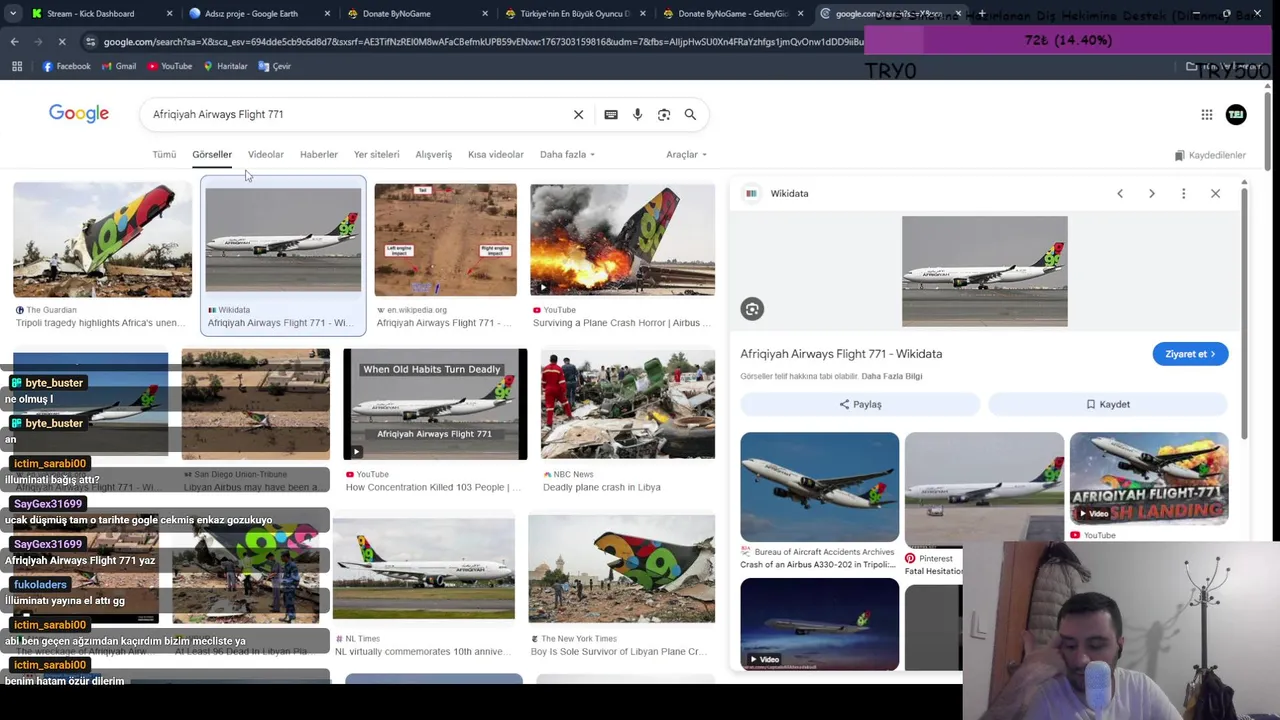Click the Google logo

coord(79,114)
